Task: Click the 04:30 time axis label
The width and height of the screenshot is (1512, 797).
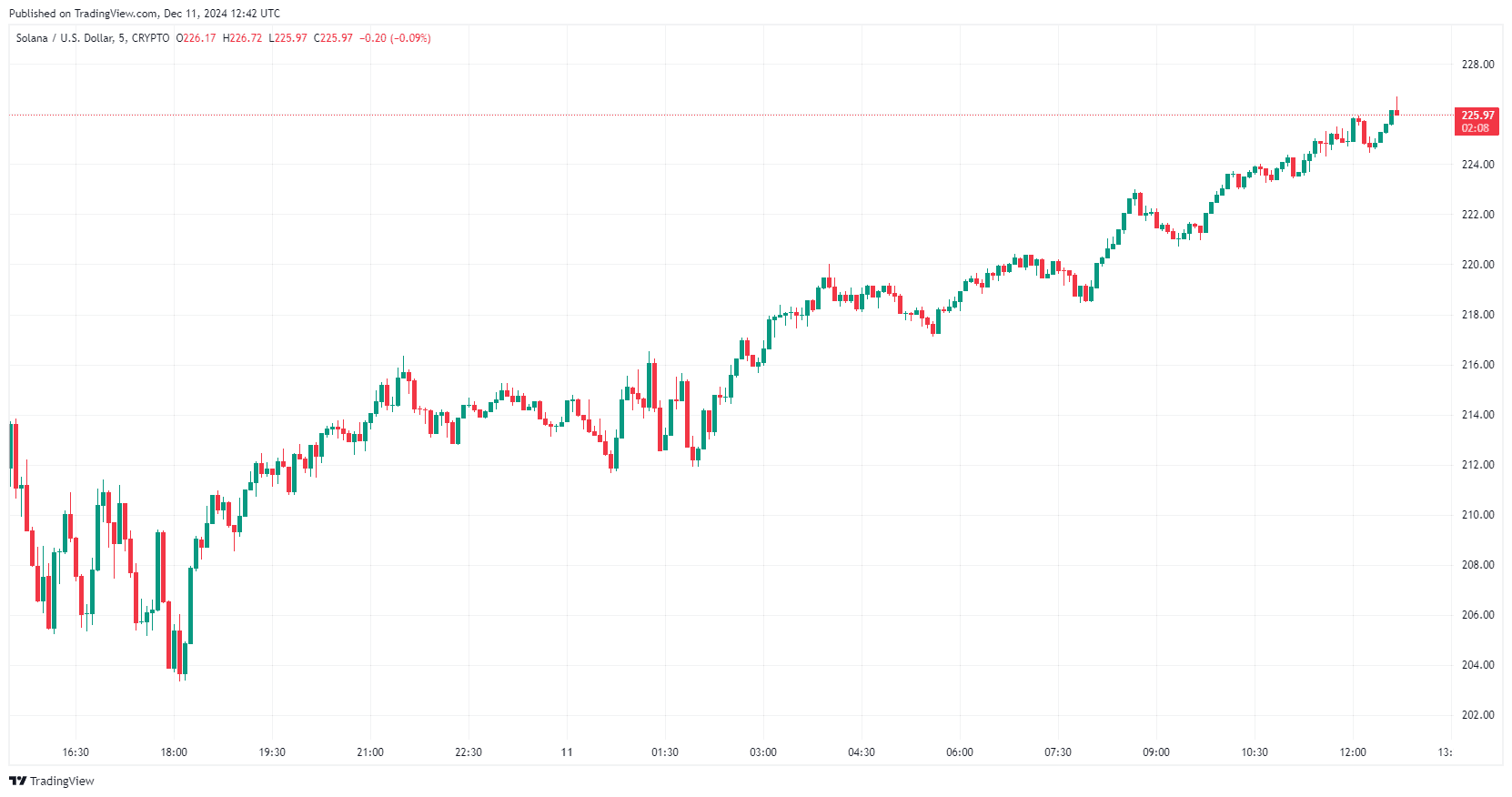Action: pyautogui.click(x=862, y=752)
